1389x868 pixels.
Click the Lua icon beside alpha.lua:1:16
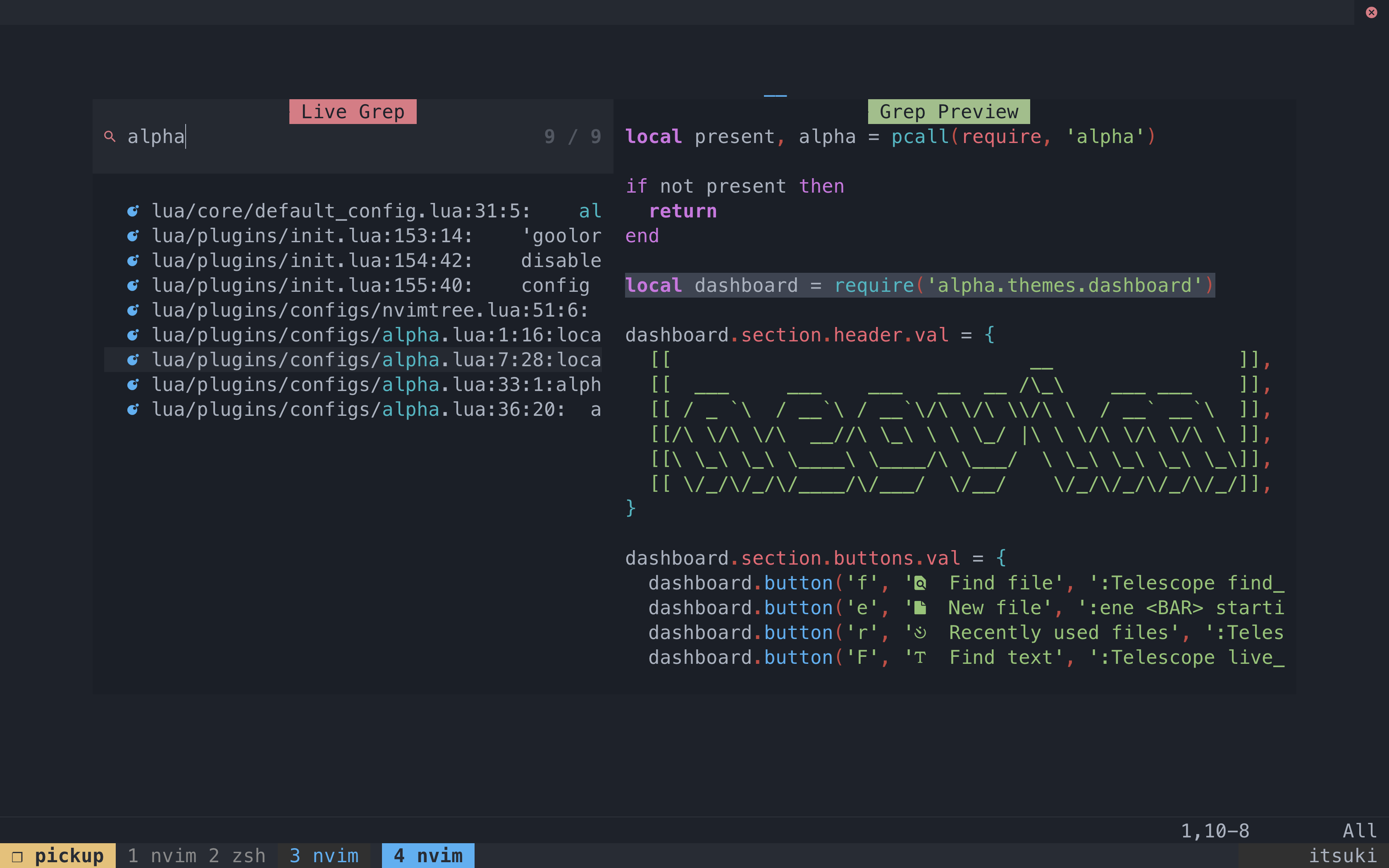coord(133,335)
